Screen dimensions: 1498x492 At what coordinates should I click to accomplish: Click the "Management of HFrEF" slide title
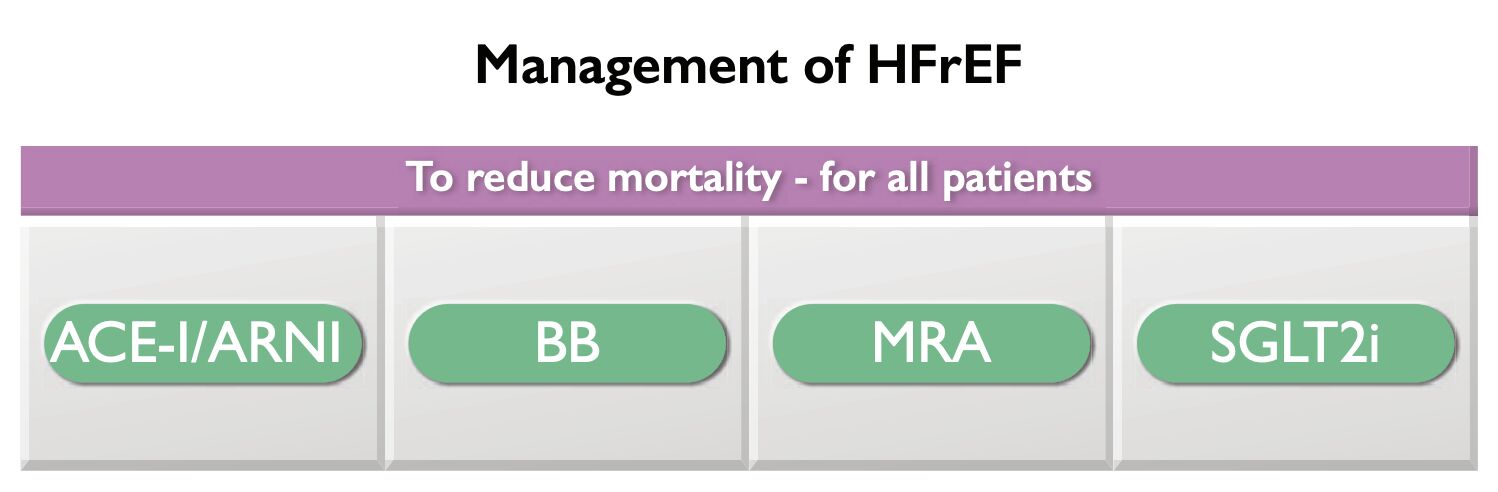(748, 66)
